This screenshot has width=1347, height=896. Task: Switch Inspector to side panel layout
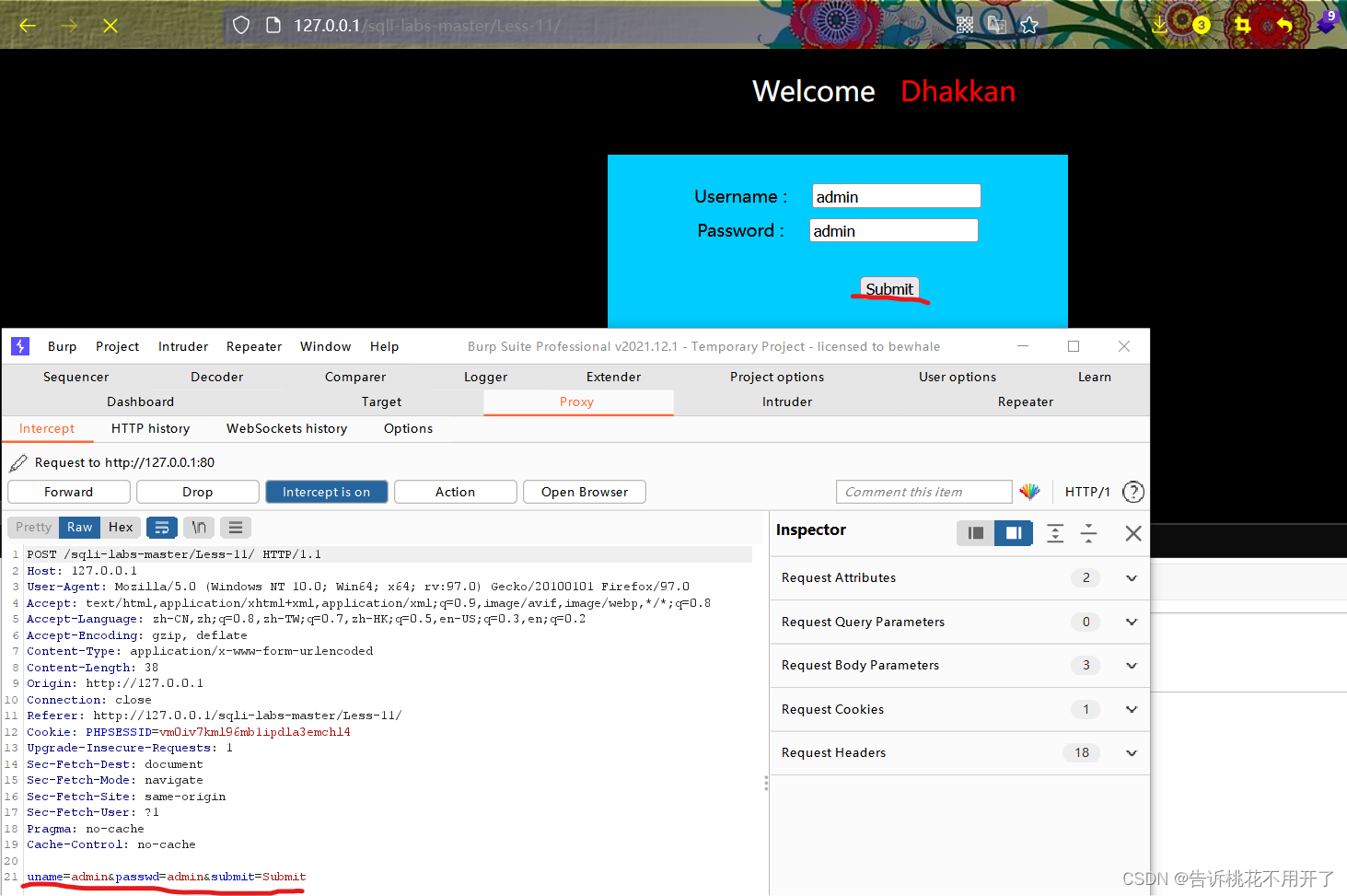[x=1014, y=532]
